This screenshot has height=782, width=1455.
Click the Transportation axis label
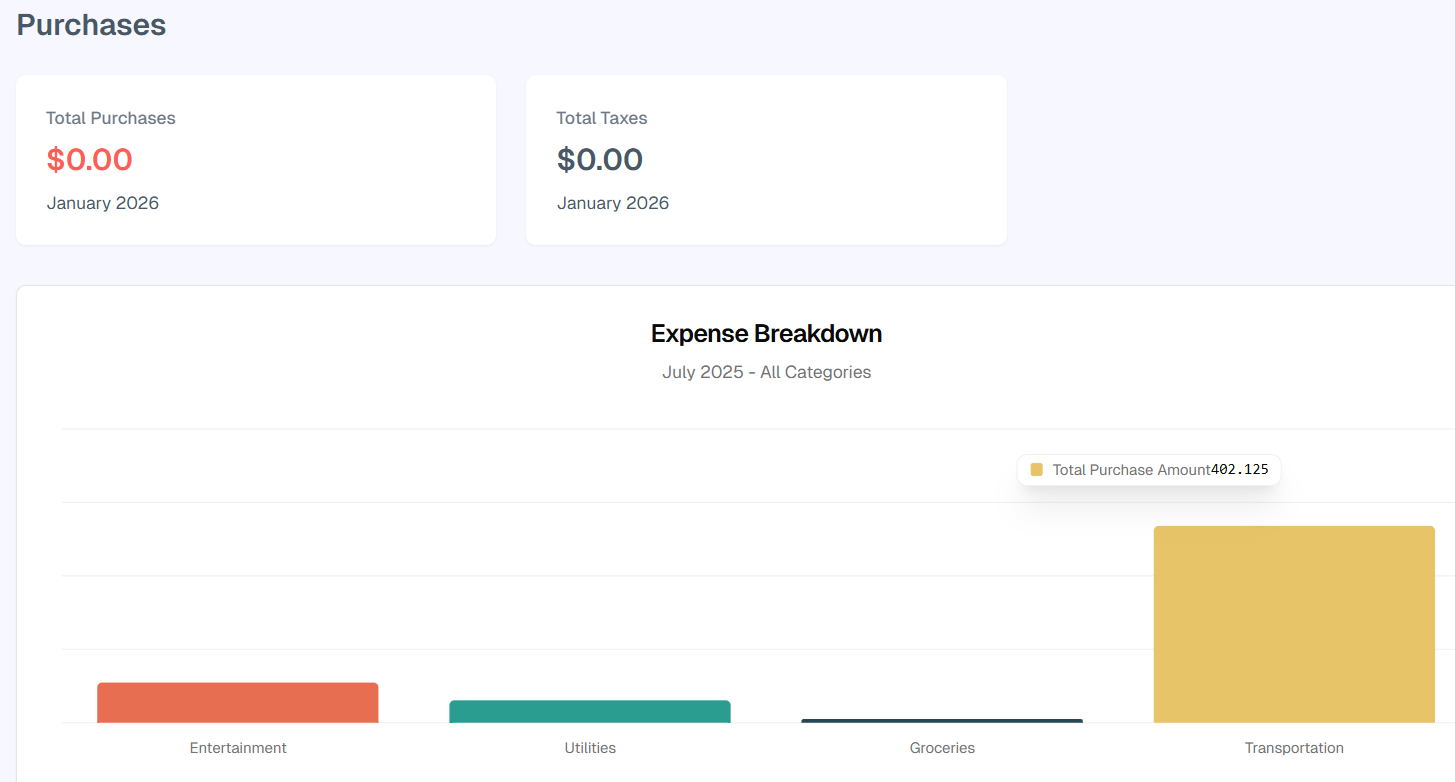pyautogui.click(x=1294, y=748)
